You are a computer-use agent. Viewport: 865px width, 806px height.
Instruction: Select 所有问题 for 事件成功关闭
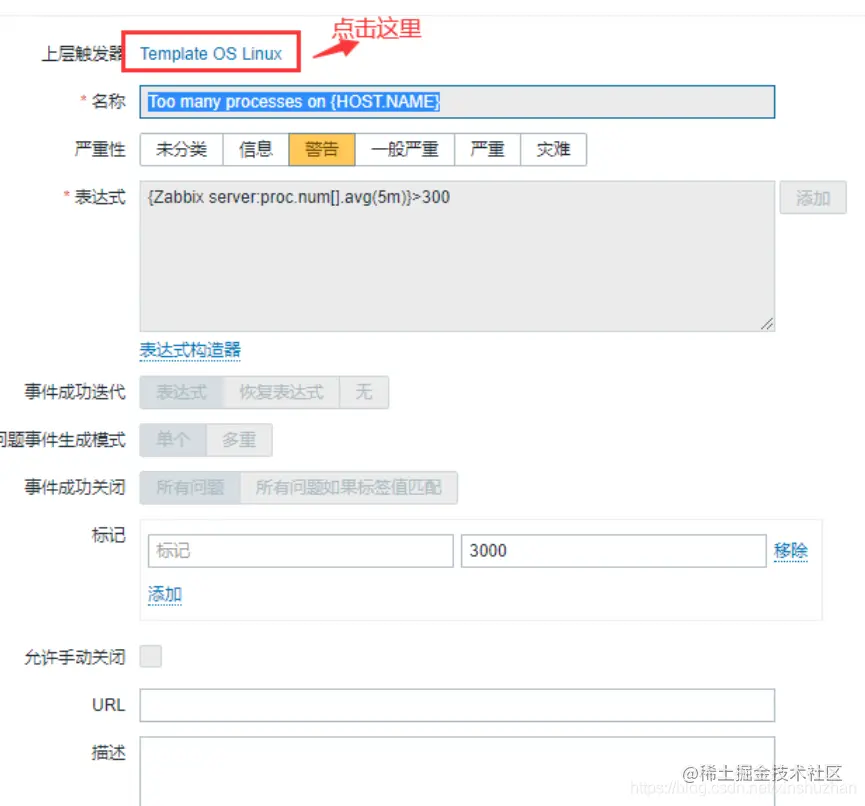click(x=190, y=487)
